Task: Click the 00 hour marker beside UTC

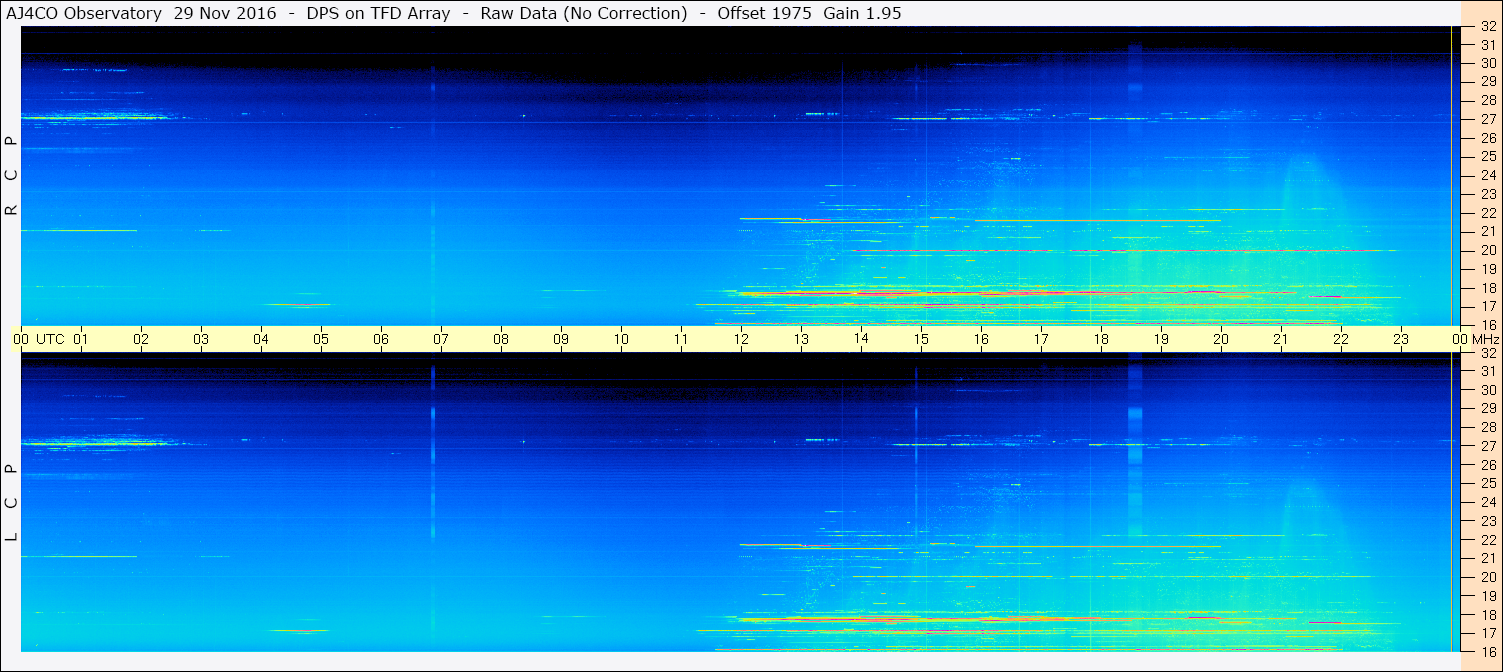Action: 21,339
